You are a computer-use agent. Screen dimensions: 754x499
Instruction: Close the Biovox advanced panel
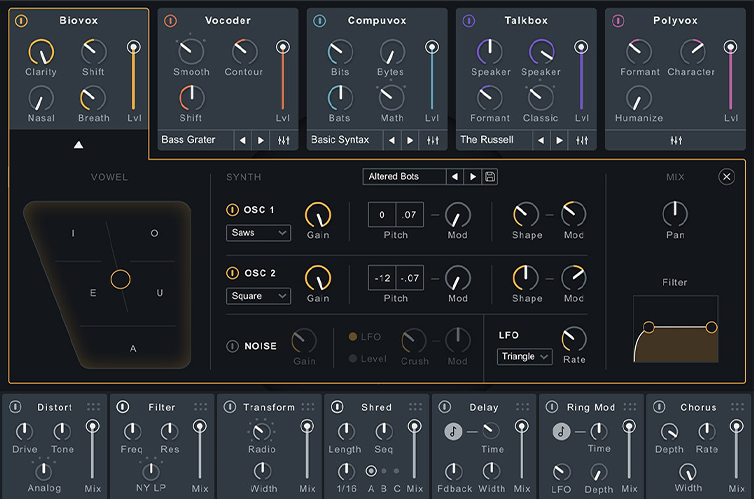point(727,177)
